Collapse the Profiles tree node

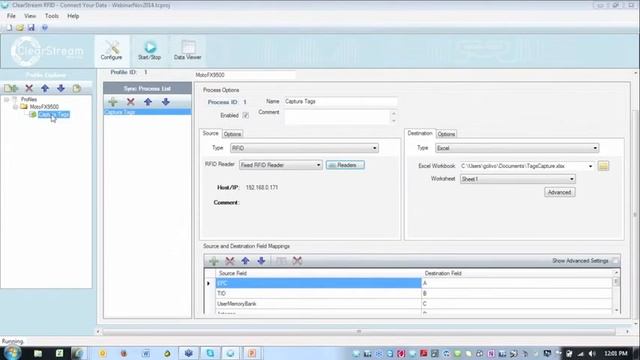(7, 99)
